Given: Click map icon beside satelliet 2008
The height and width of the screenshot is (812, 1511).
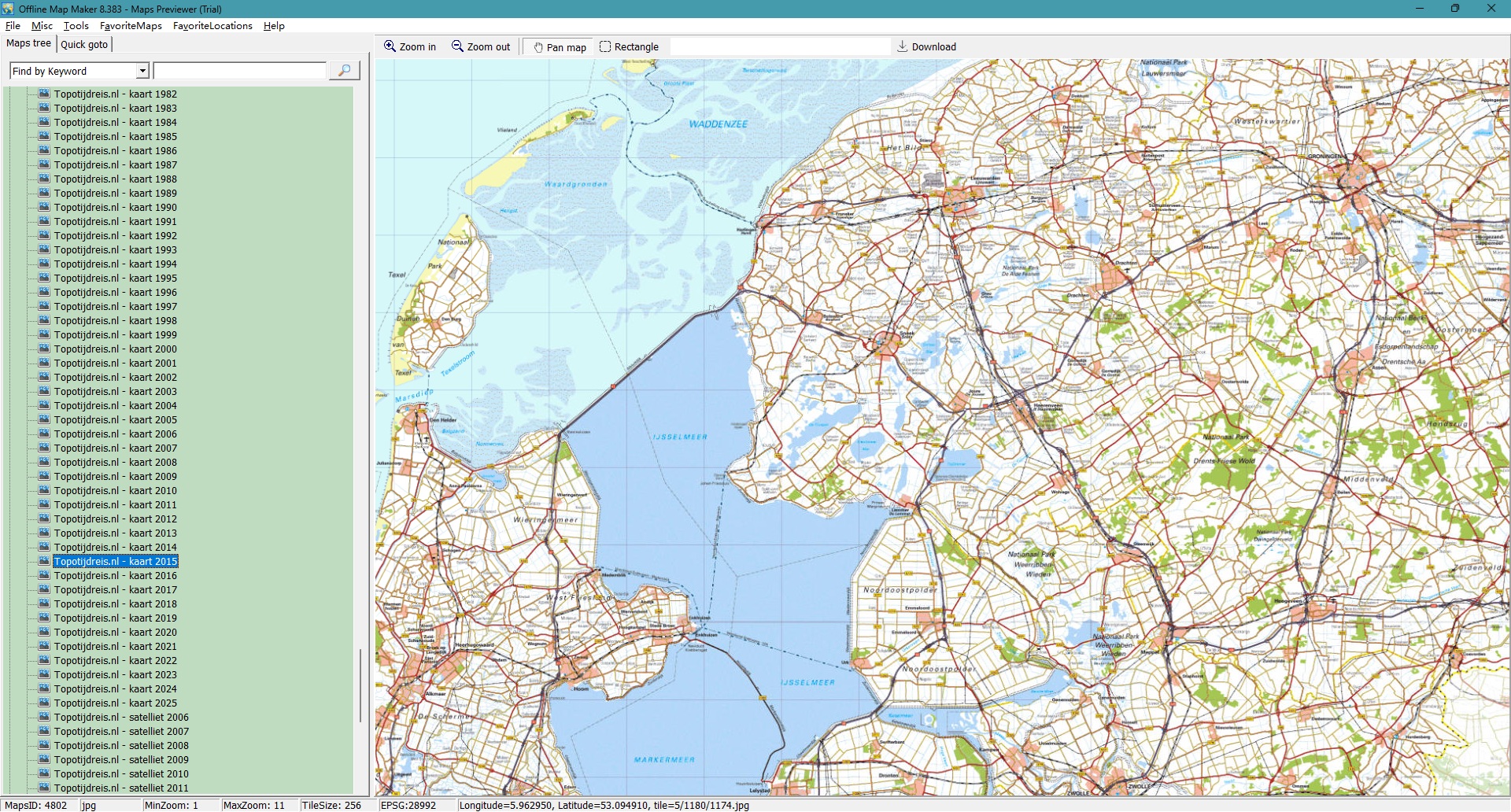Looking at the screenshot, I should coord(44,745).
